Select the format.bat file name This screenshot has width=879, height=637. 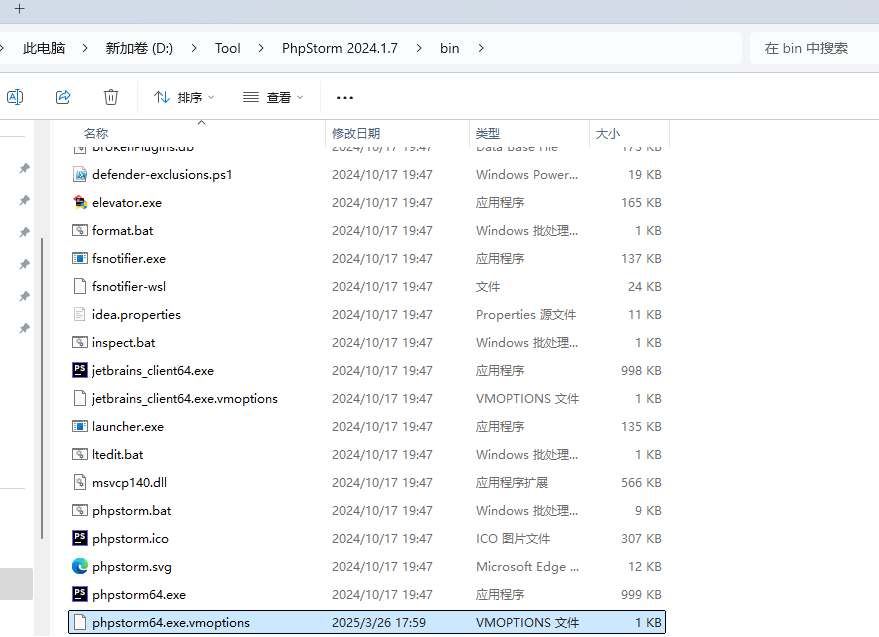[122, 230]
